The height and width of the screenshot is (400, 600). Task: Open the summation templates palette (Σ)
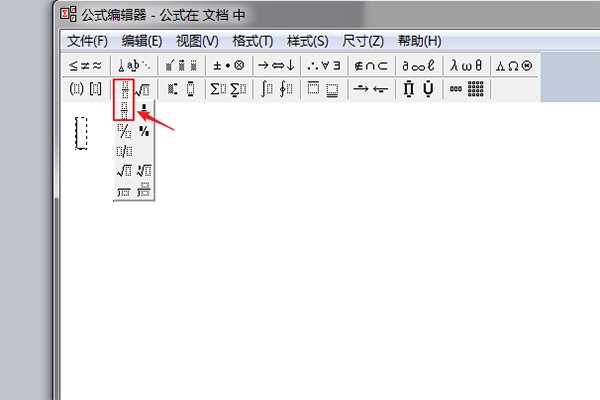228,89
